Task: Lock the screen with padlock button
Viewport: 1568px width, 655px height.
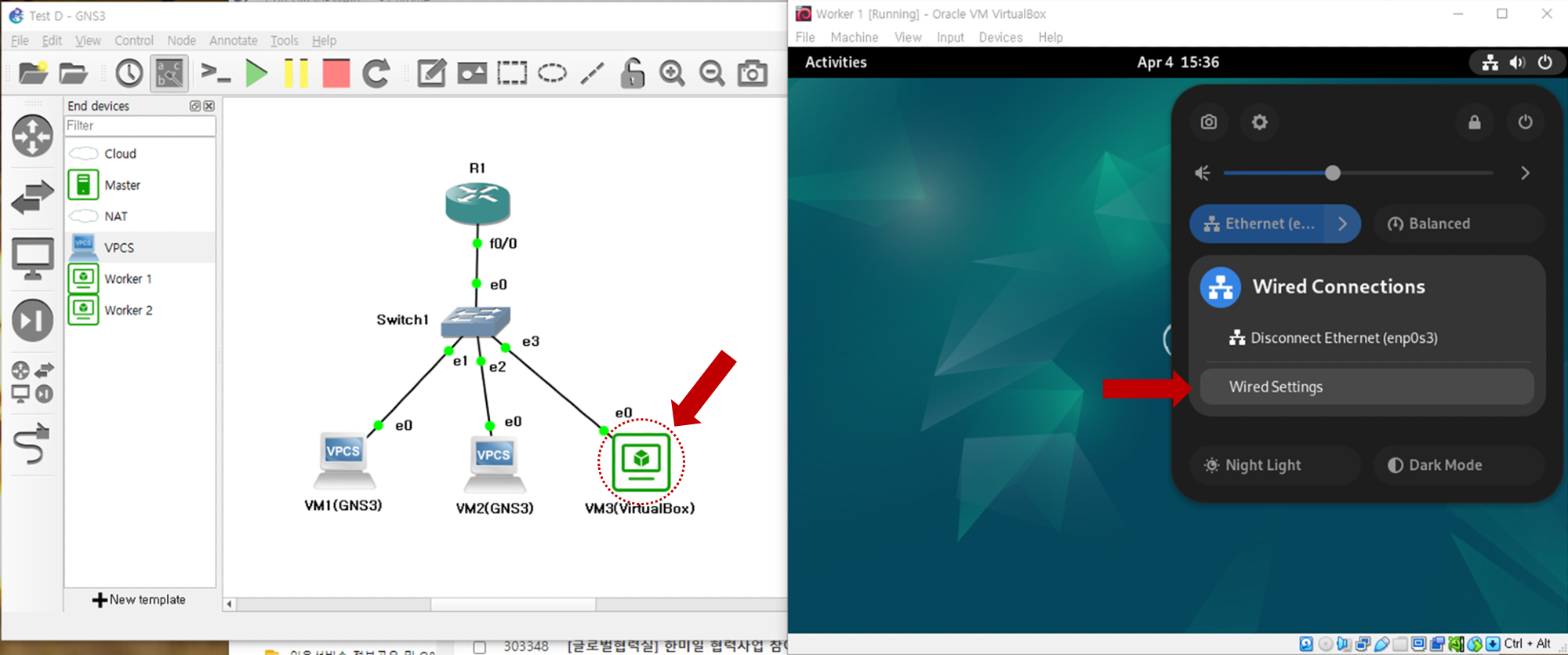Action: click(1475, 122)
